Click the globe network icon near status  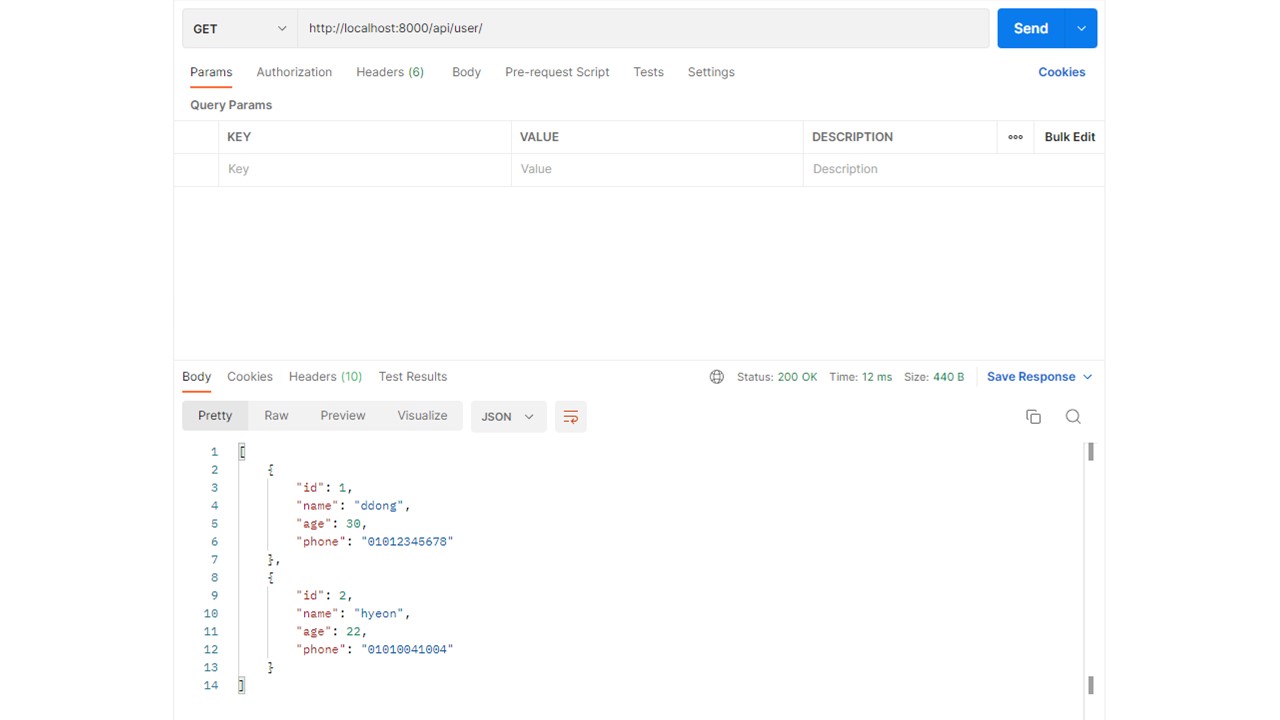716,377
